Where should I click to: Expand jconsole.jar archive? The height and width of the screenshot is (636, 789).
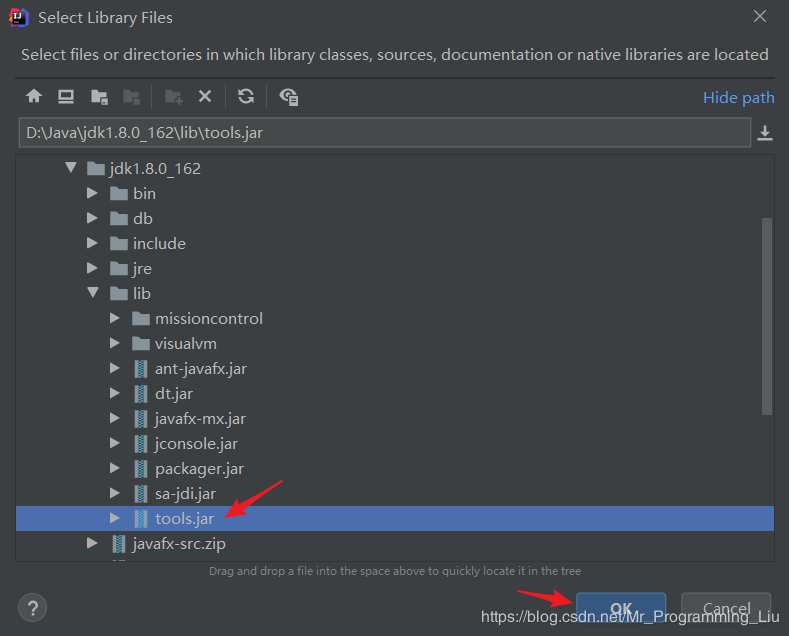tap(115, 443)
